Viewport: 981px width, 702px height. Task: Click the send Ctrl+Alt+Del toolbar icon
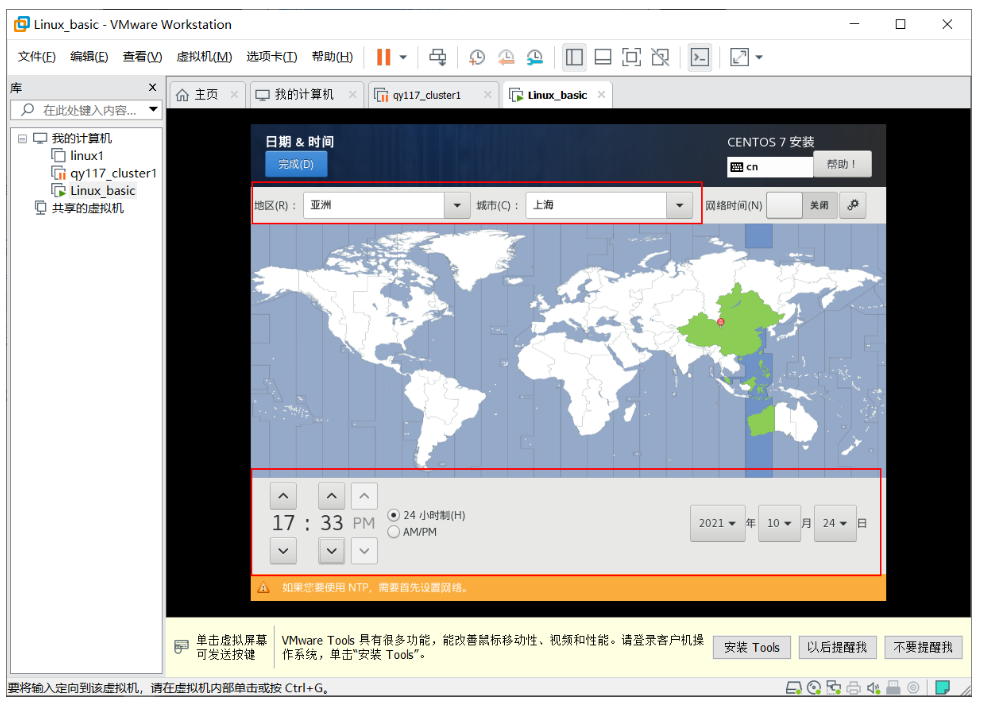click(x=437, y=57)
